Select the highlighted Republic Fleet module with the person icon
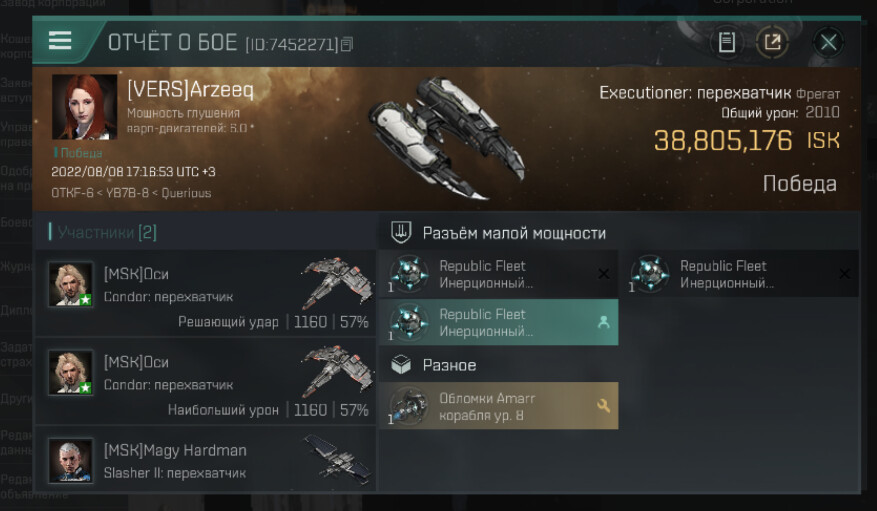Viewport: 877px width, 511px height. 499,322
